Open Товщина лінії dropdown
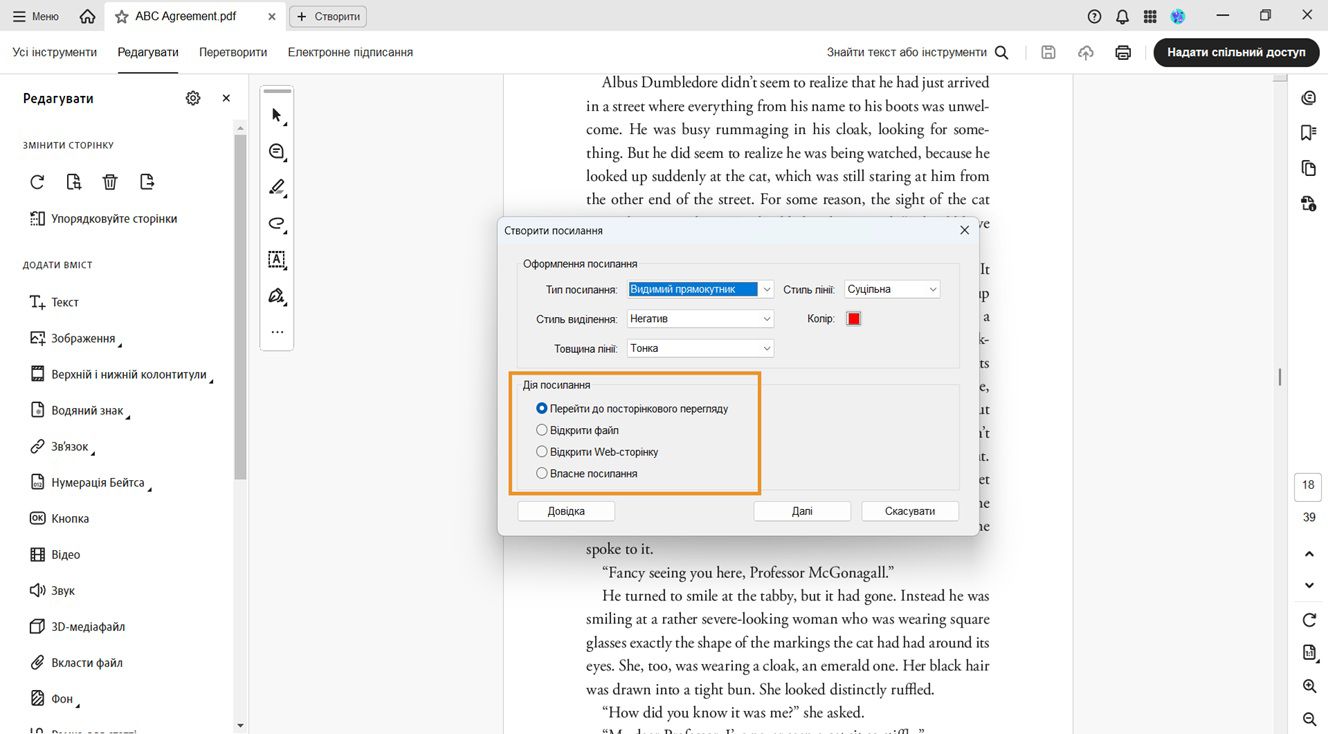 click(701, 348)
